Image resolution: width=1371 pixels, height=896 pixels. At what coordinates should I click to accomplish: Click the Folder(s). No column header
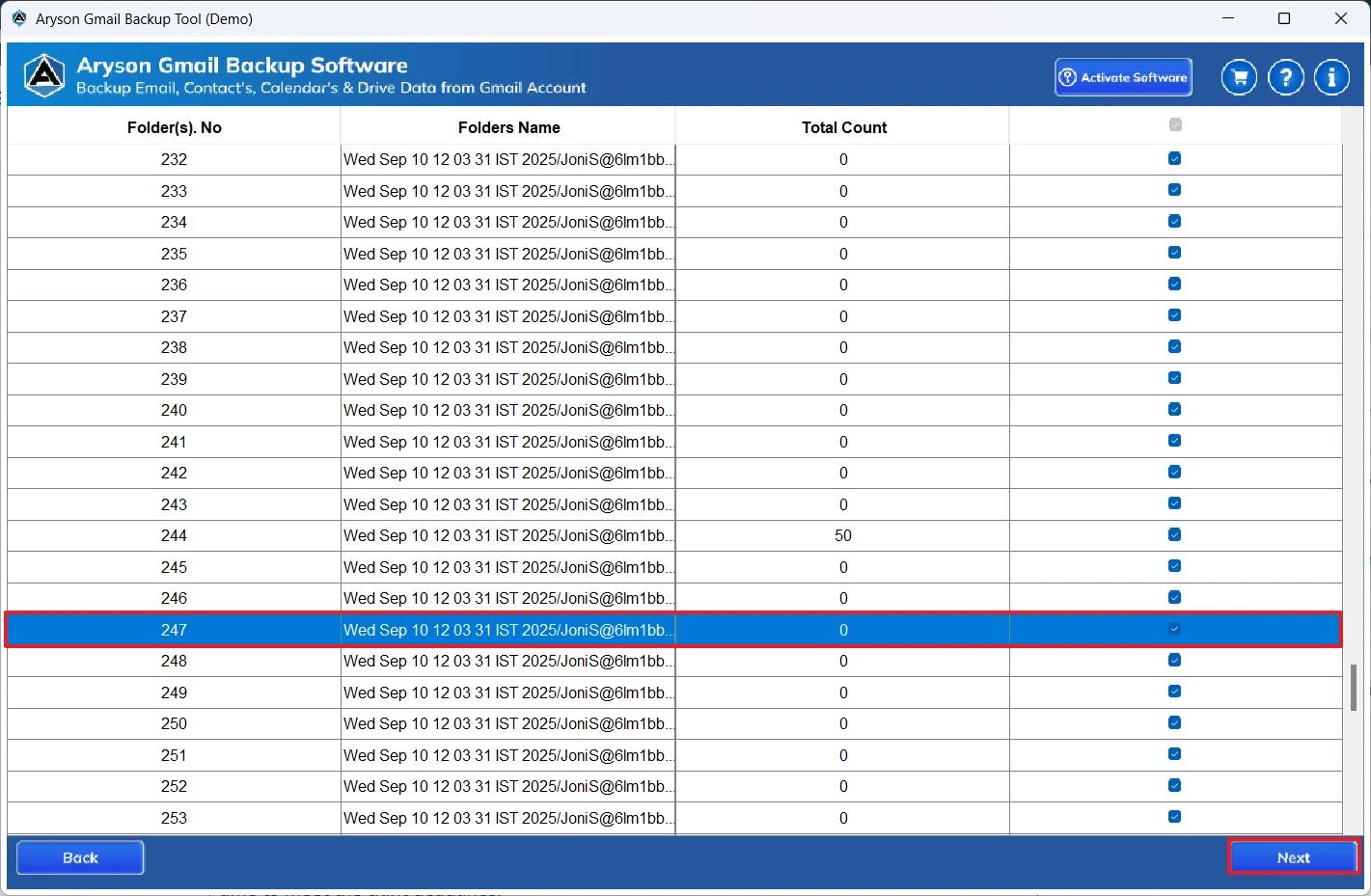click(174, 126)
